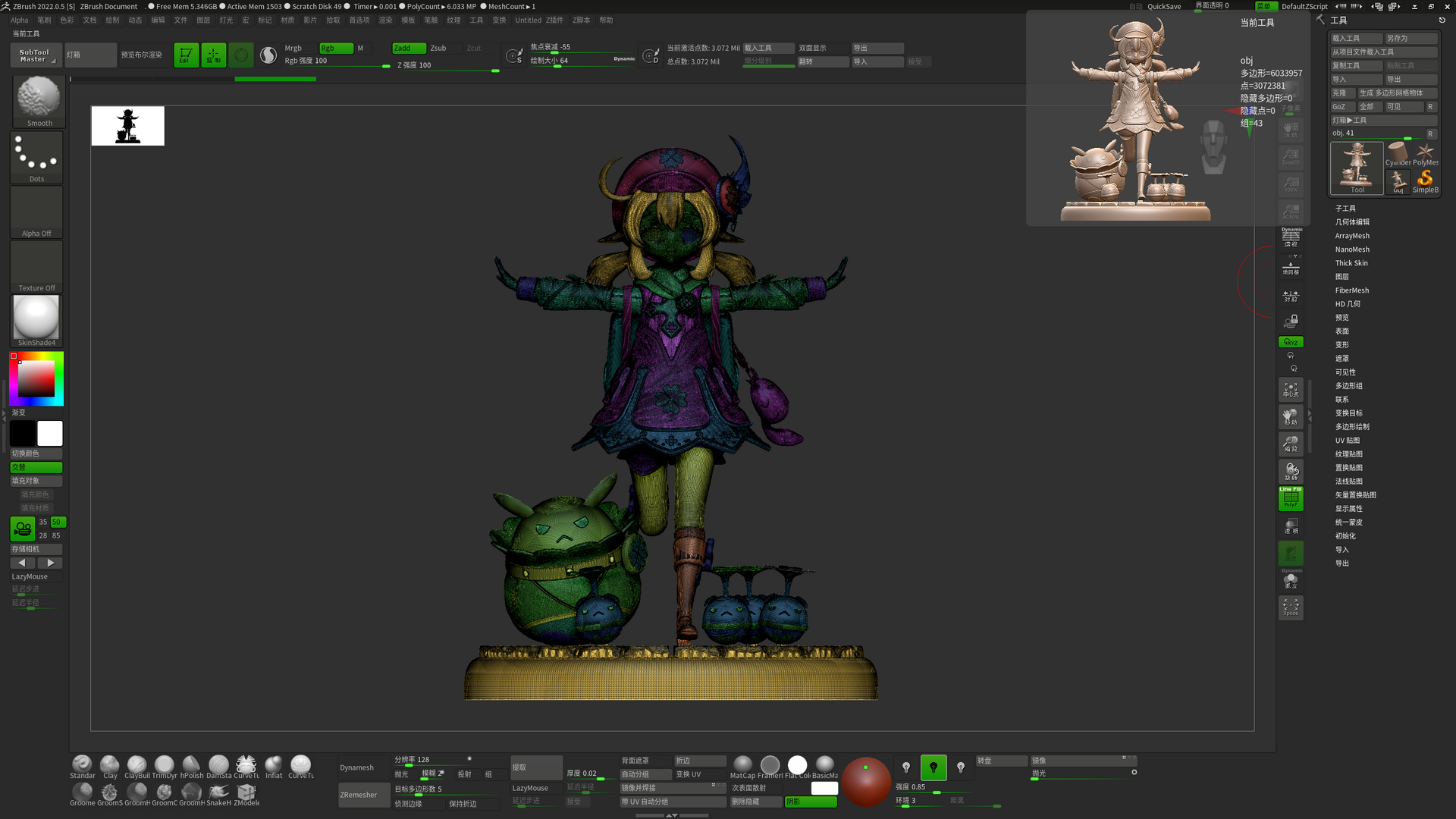Screen dimensions: 1456x819
Task: Open the SkinShade4 material selector
Action: coord(36,322)
